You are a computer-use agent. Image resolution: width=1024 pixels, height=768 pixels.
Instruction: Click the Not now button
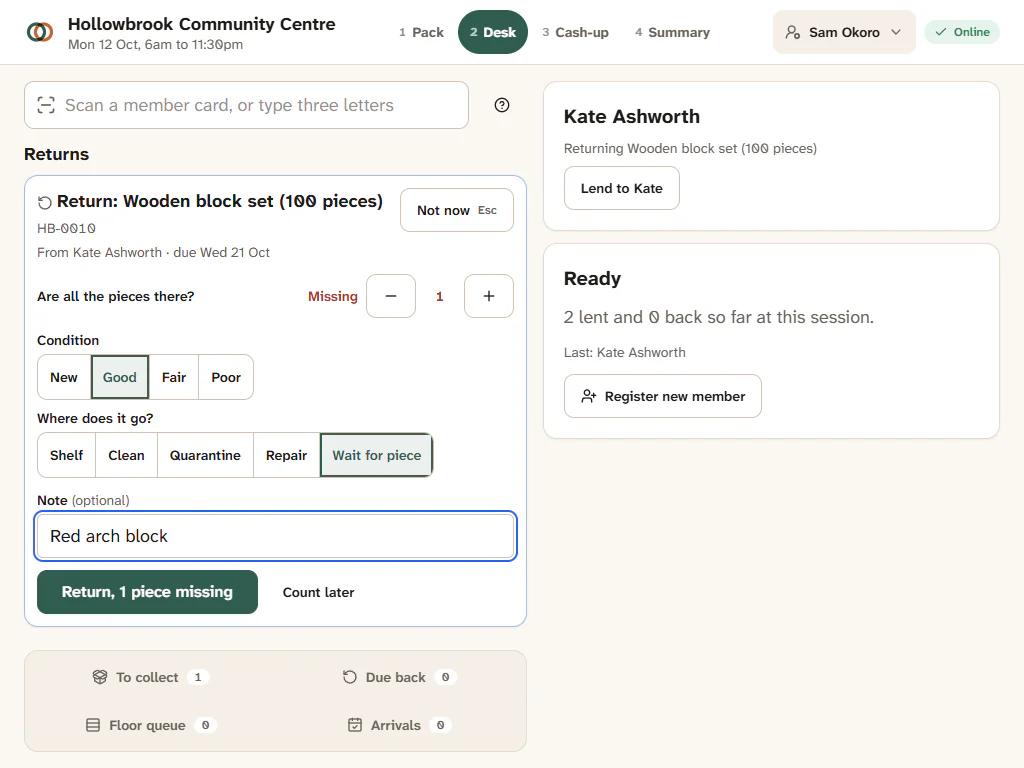(x=457, y=210)
